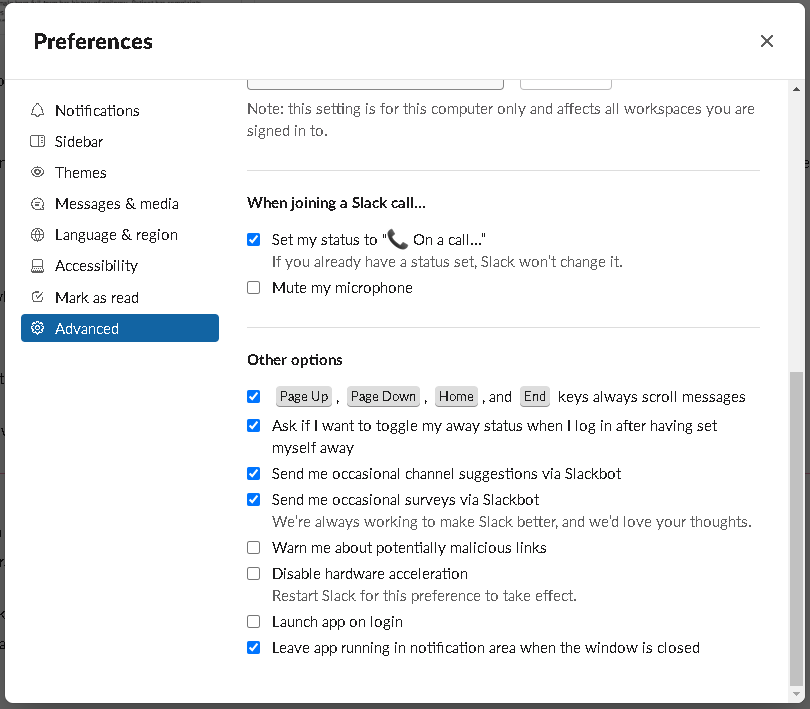The image size is (810, 709).
Task: Click 'Restart Slack for this preference' note
Action: pos(424,596)
